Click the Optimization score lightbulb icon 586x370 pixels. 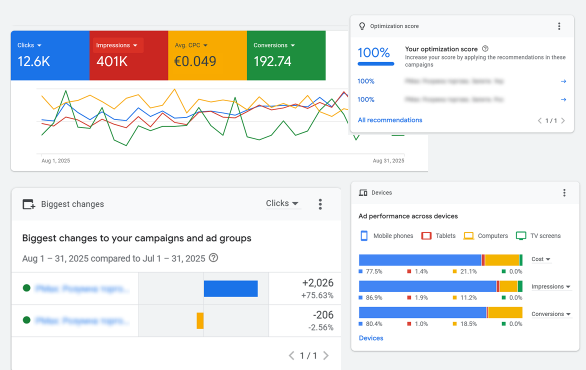click(x=362, y=26)
